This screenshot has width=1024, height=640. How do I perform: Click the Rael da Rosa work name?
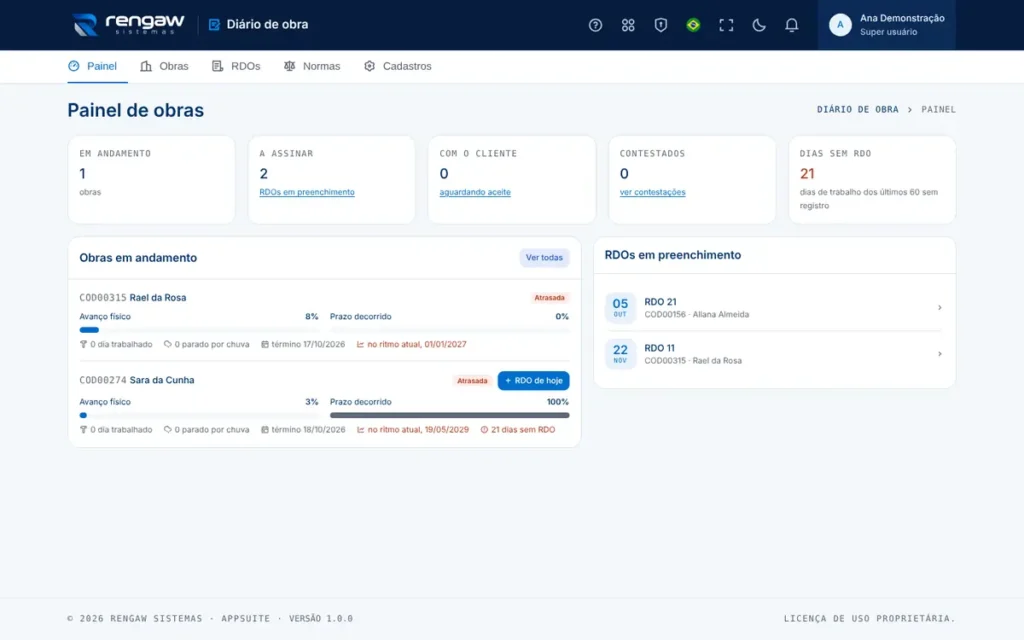point(157,297)
